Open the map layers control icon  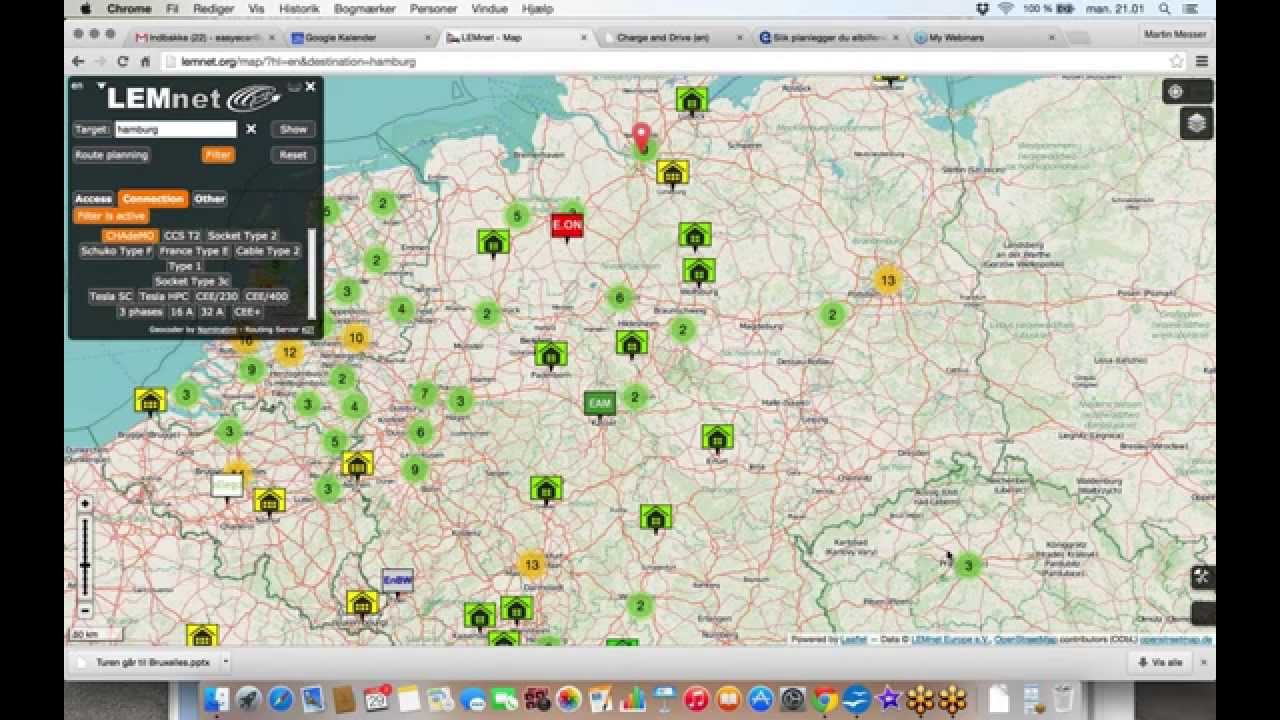(1197, 123)
